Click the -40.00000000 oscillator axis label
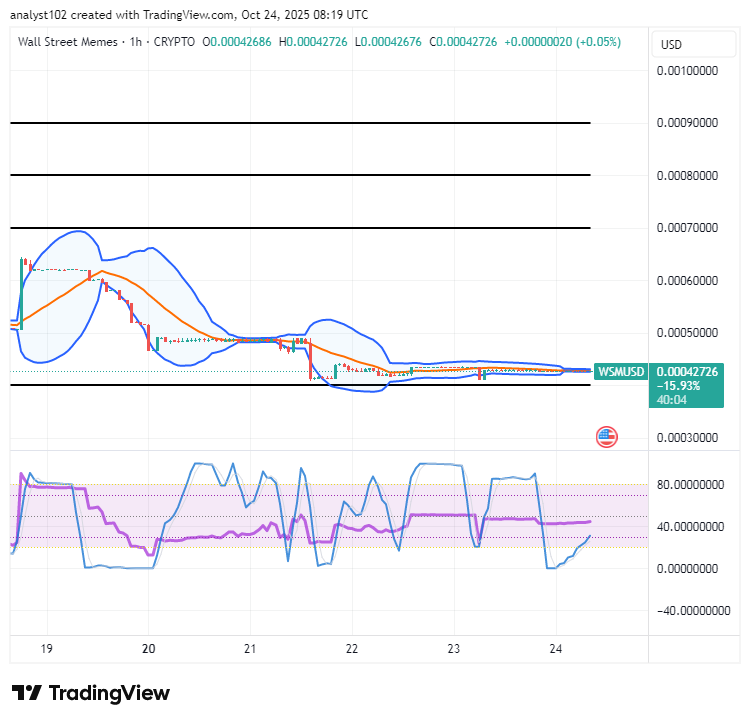 [x=693, y=611]
